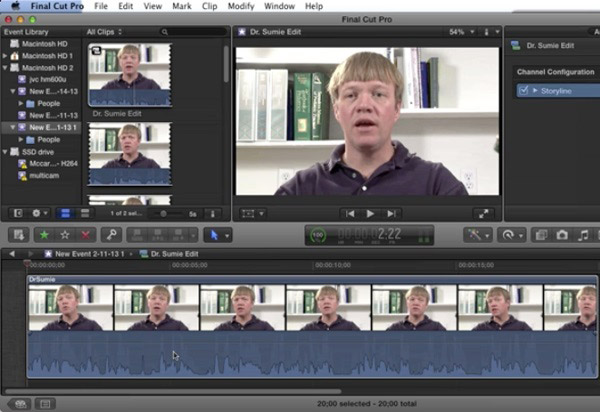Expand the Storyline disclosure triangle
The image size is (600, 412).
pos(535,90)
